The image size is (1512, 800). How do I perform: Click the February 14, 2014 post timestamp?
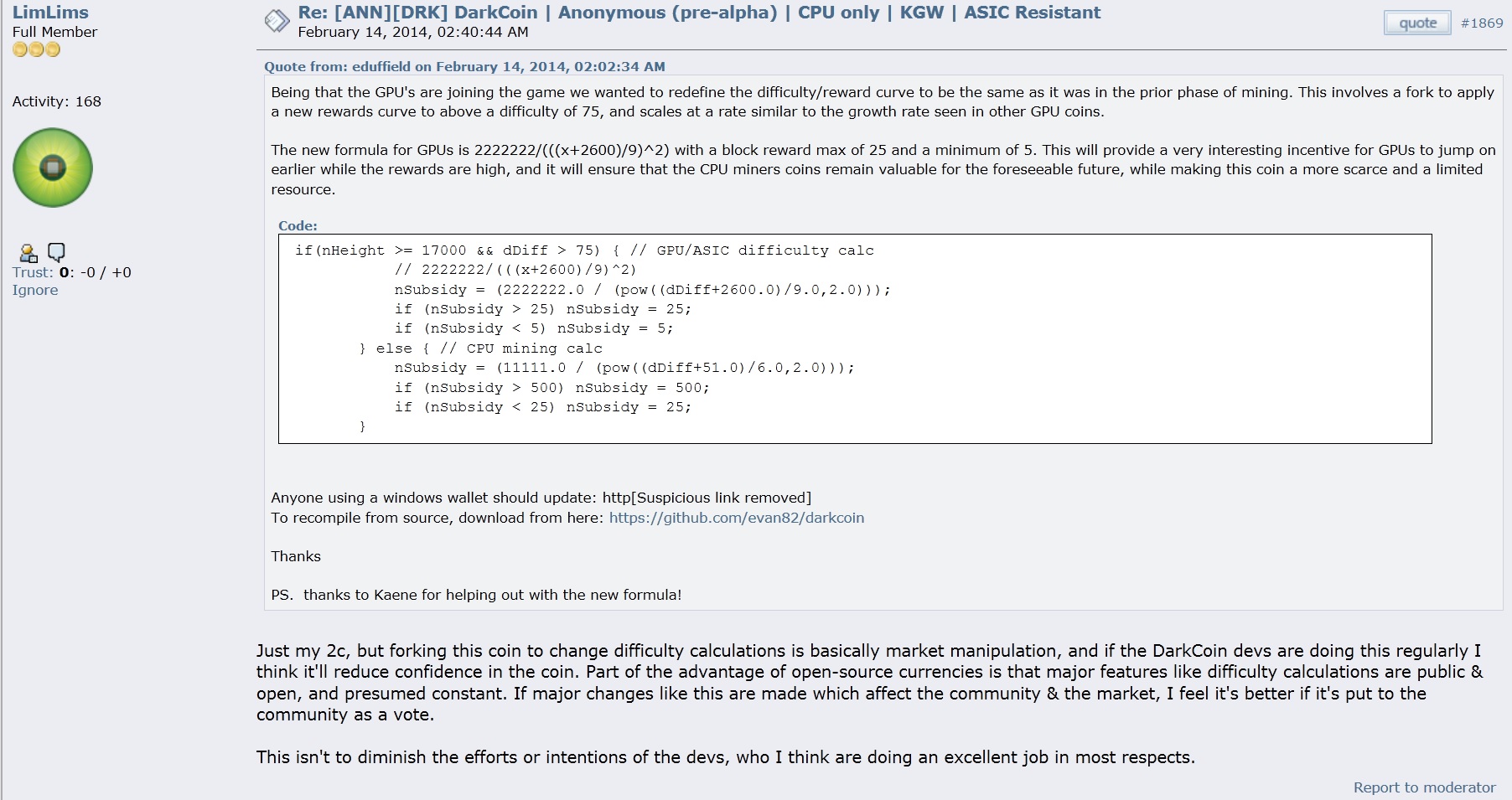(413, 33)
